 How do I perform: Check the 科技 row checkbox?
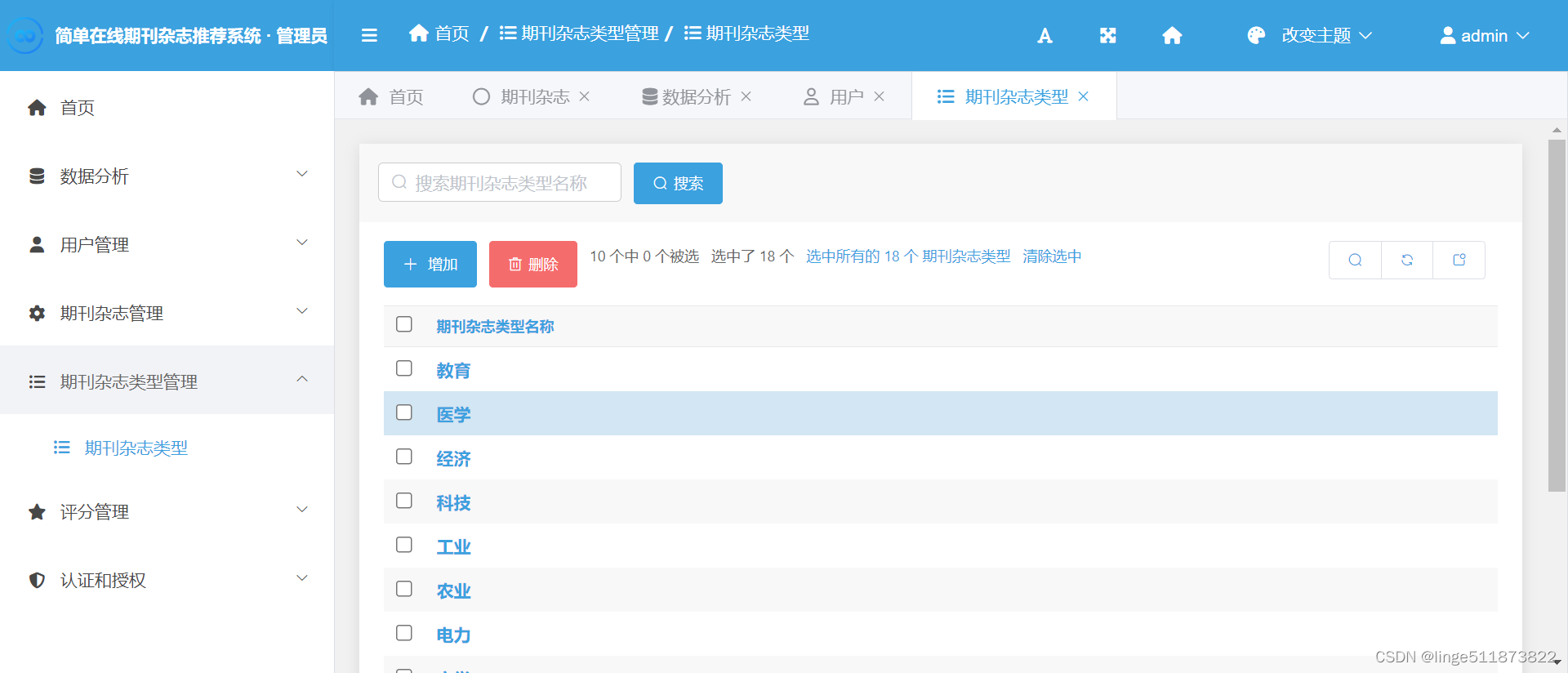tap(404, 501)
